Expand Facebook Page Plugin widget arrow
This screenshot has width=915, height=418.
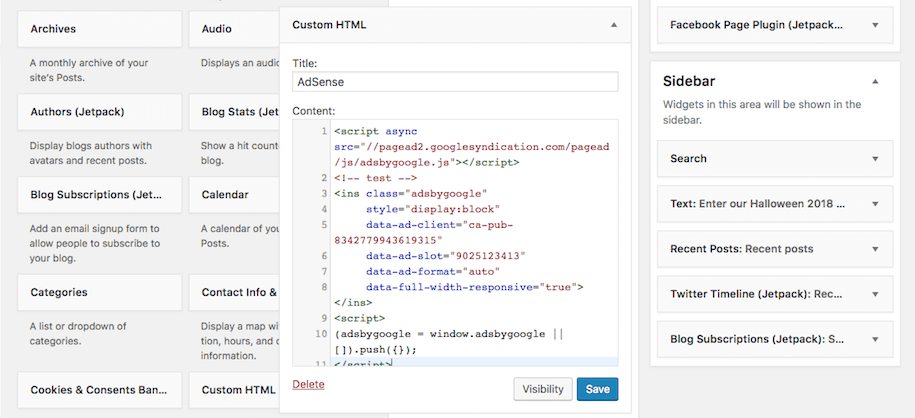(x=875, y=25)
